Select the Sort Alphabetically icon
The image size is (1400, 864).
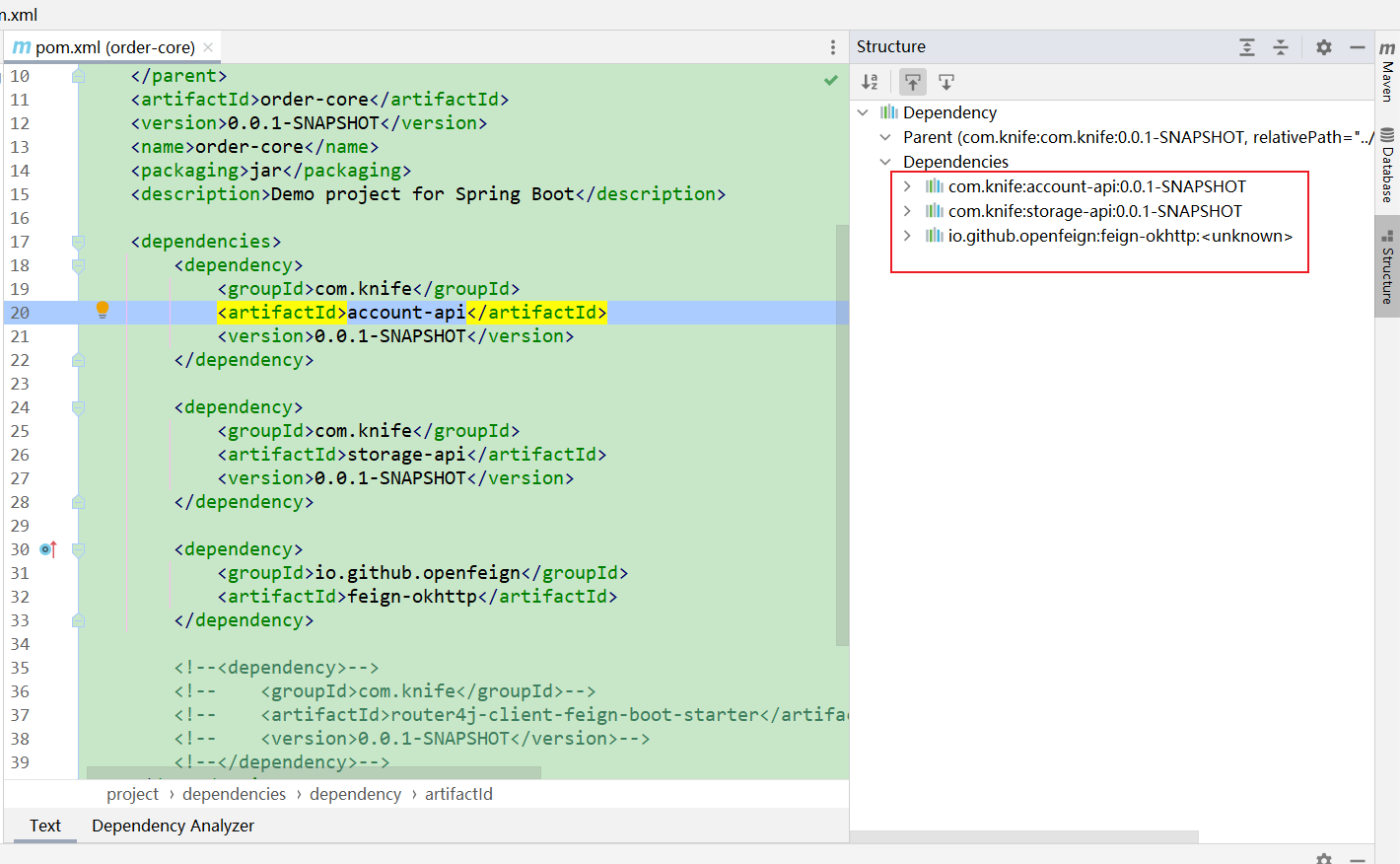point(869,82)
